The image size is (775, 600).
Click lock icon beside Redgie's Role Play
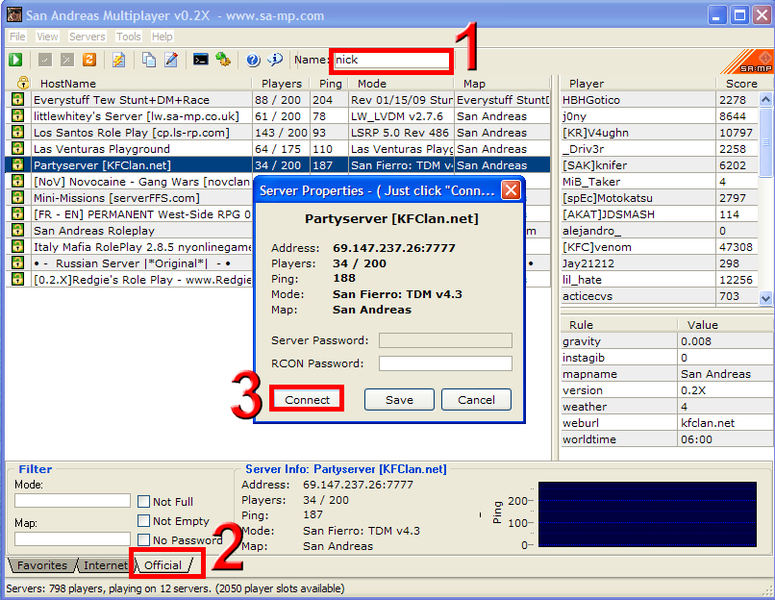point(18,279)
